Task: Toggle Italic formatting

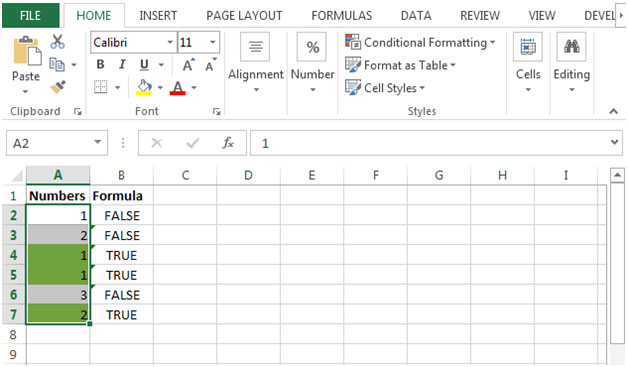Action: click(x=122, y=65)
